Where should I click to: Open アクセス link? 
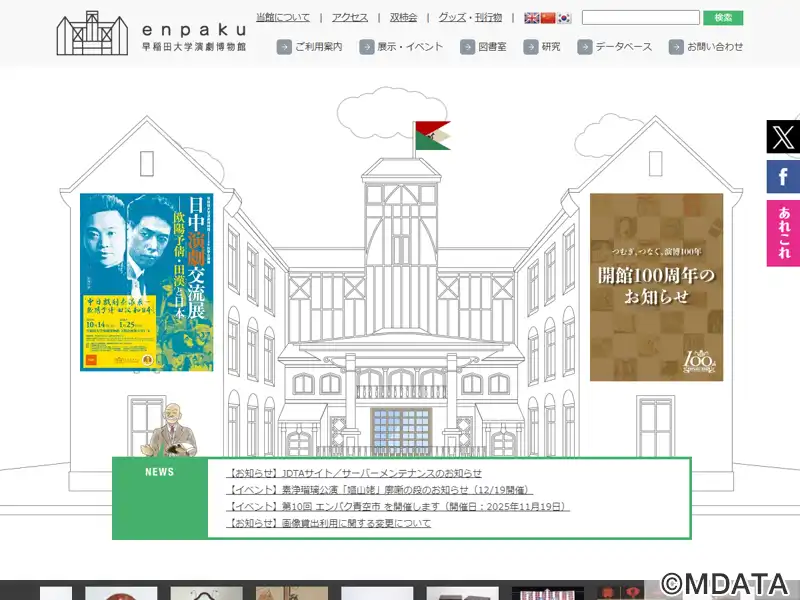click(349, 17)
